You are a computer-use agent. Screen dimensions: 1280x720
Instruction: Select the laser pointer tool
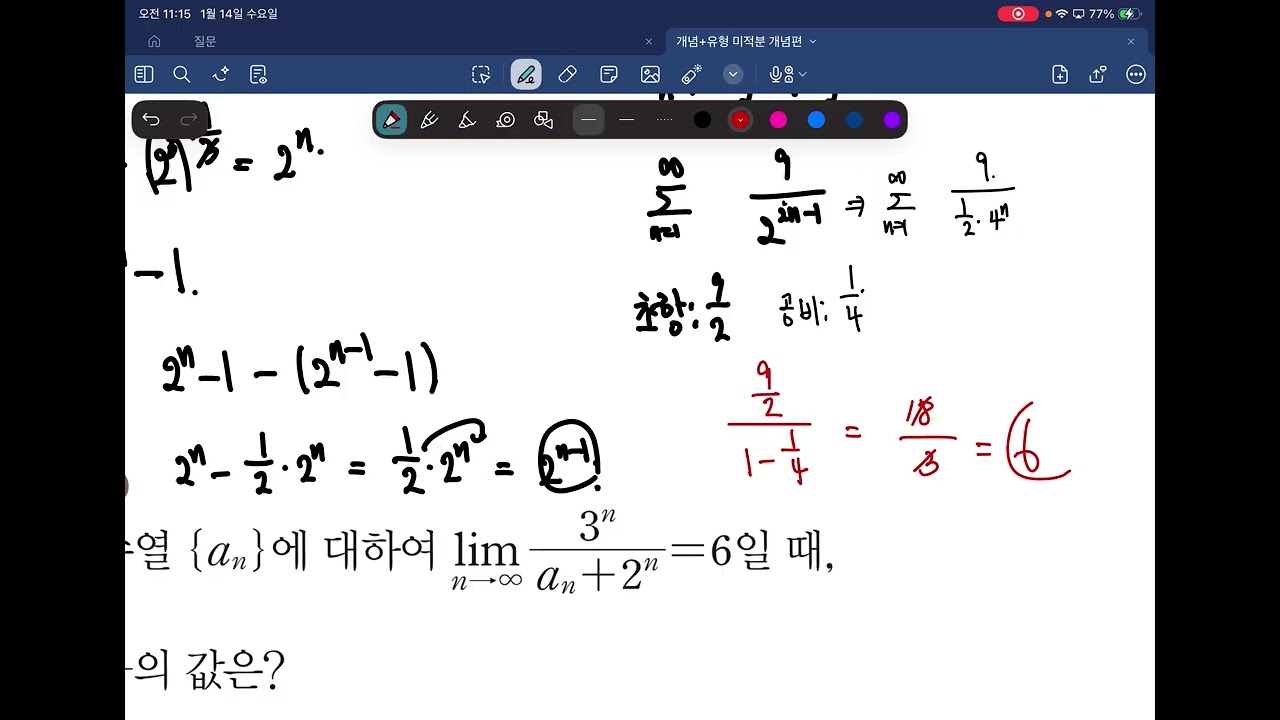coord(692,74)
